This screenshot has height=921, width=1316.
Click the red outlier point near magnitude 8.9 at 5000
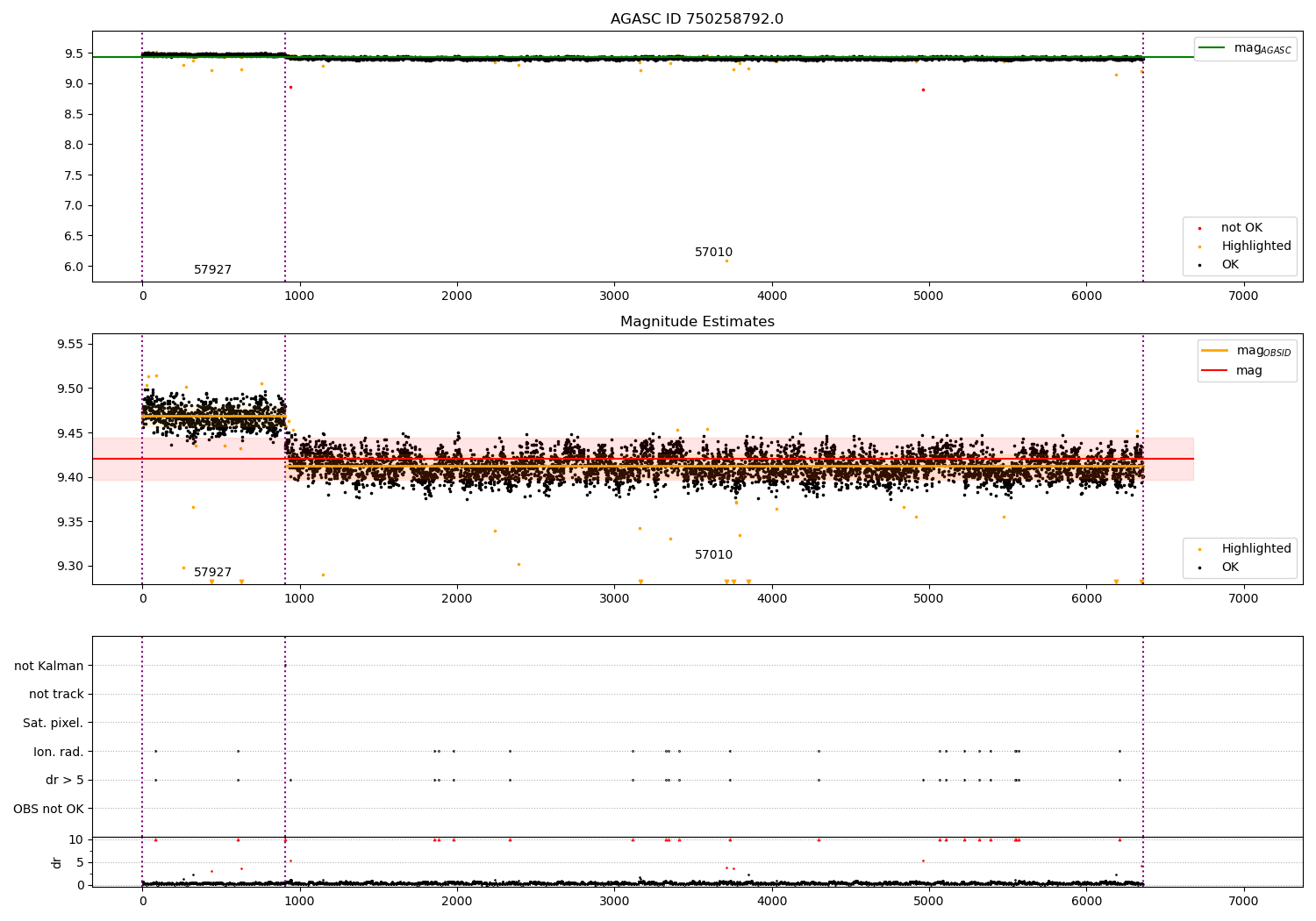(x=923, y=89)
